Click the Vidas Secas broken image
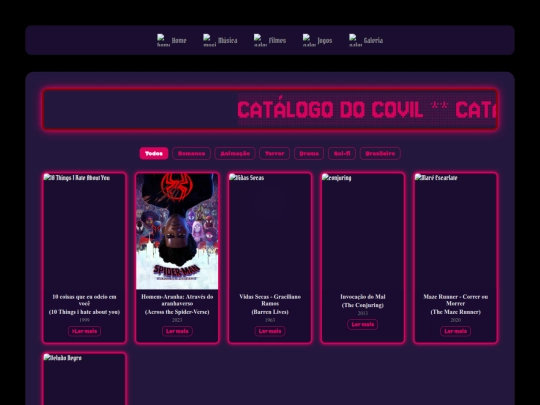 [x=270, y=231]
